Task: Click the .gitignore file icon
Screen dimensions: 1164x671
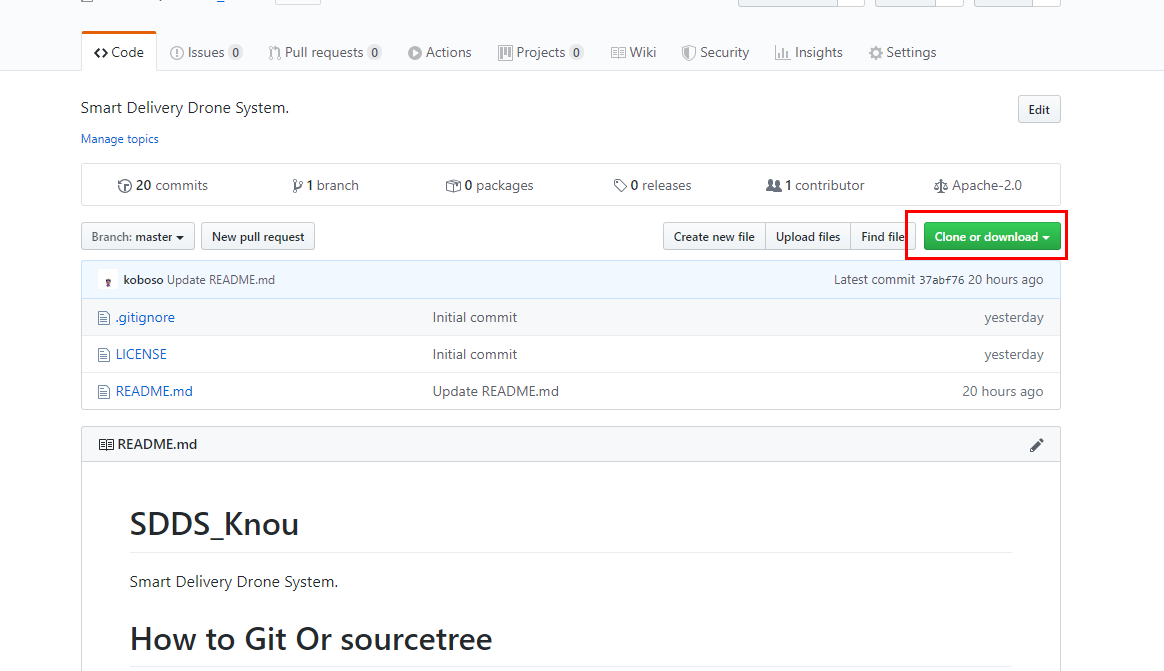Action: pyautogui.click(x=104, y=318)
